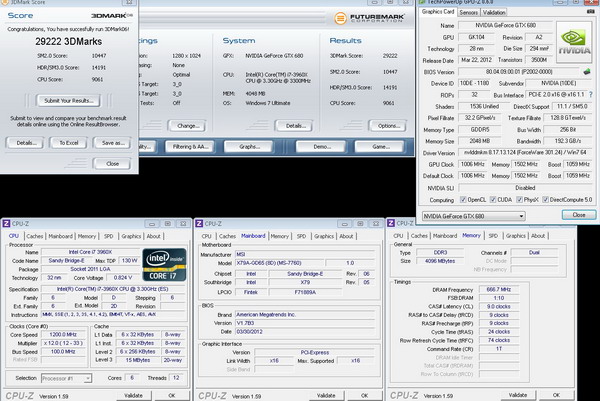Click the BIOS Version field 80.04.09.00.01
The height and width of the screenshot is (401, 600).
[x=519, y=72]
